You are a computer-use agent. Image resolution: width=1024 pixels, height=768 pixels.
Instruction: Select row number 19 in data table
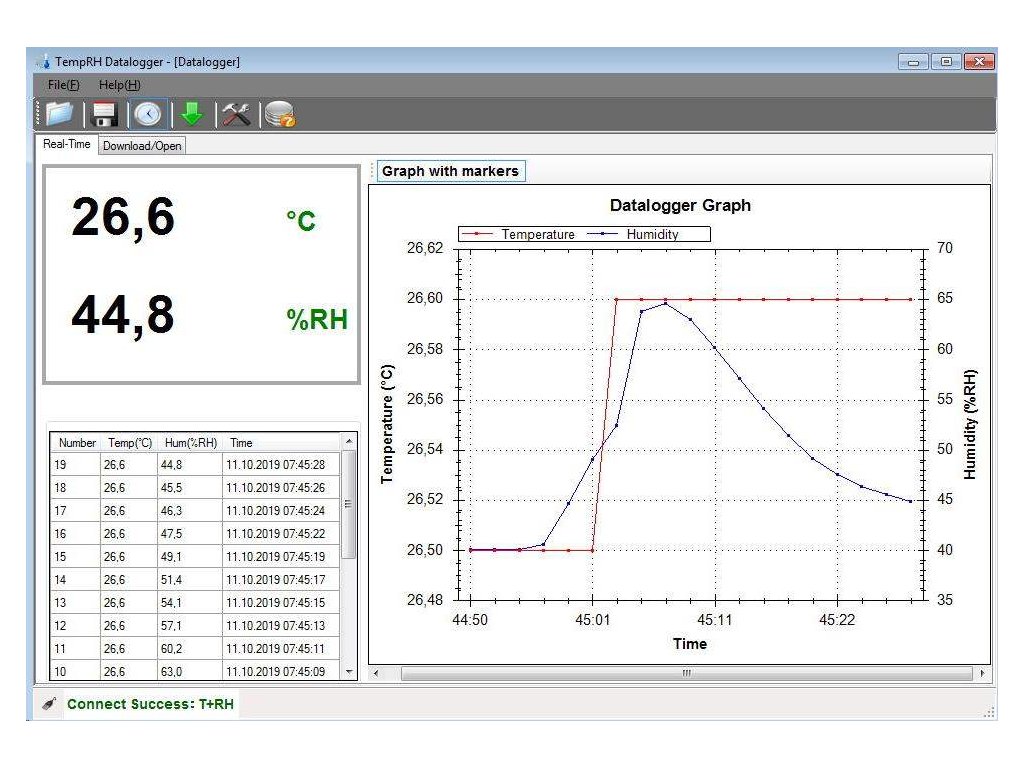click(75, 465)
